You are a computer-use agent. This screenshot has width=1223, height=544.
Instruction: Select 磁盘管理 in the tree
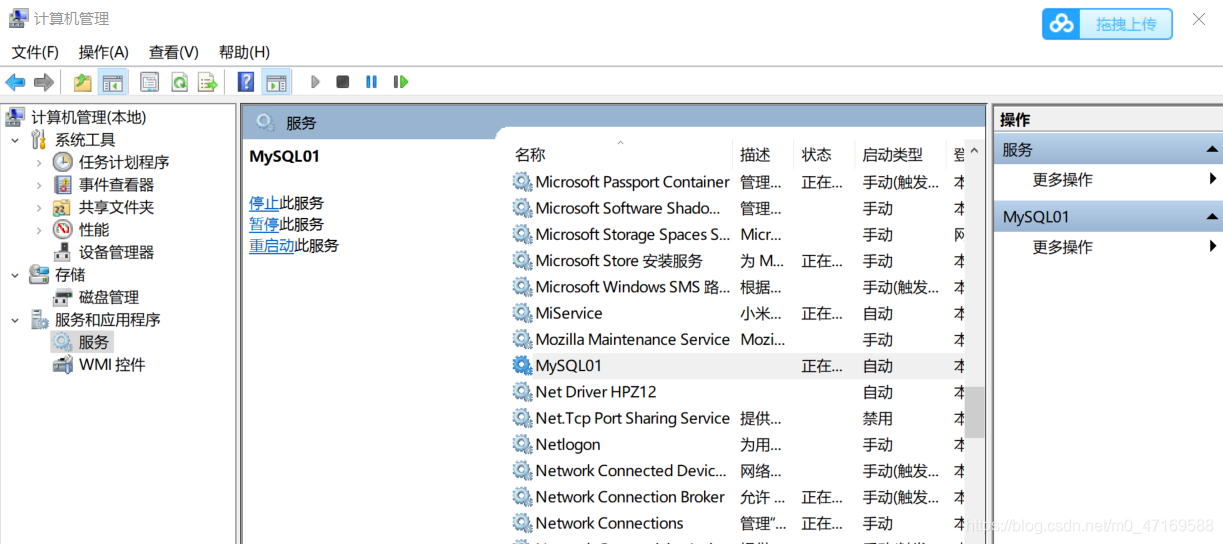109,297
